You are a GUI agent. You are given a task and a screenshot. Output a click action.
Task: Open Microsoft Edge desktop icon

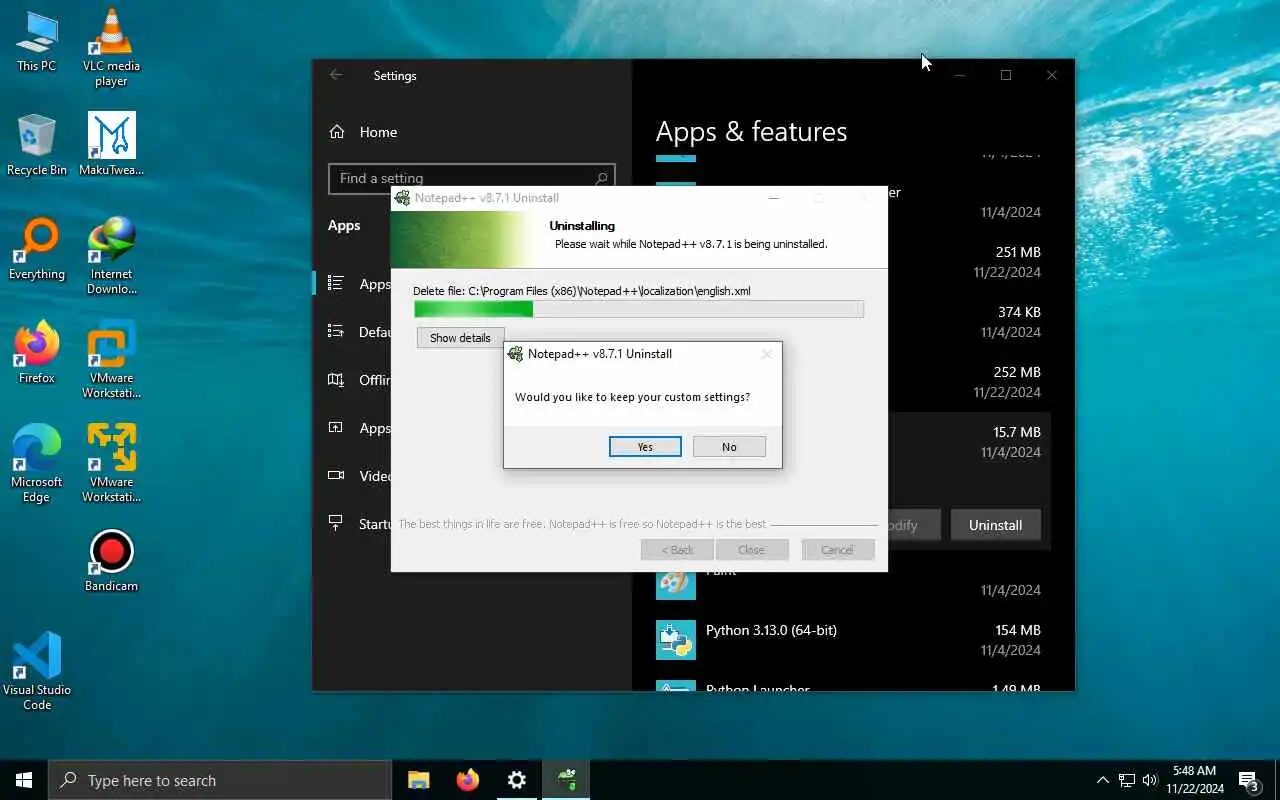[37, 464]
